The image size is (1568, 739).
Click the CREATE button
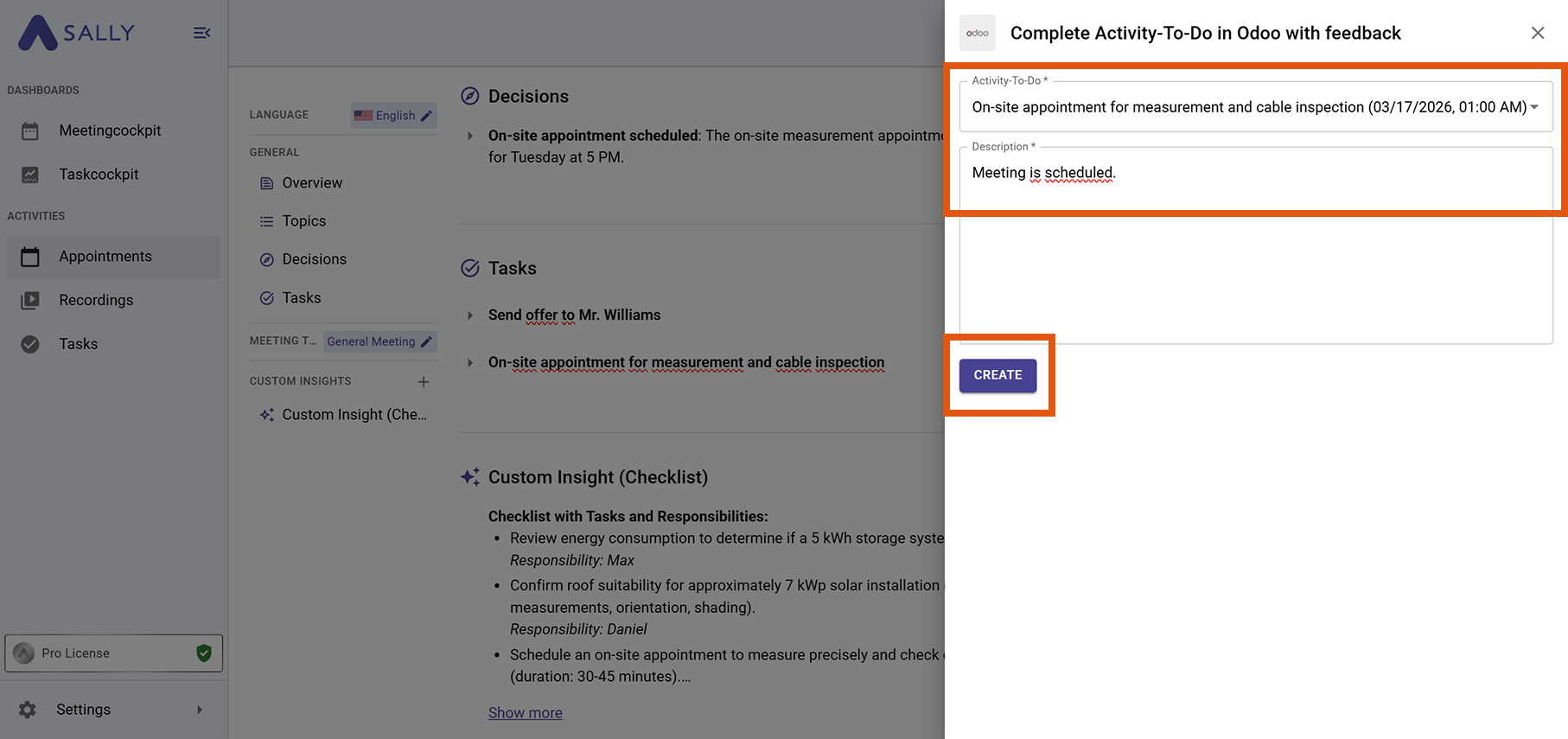click(998, 375)
